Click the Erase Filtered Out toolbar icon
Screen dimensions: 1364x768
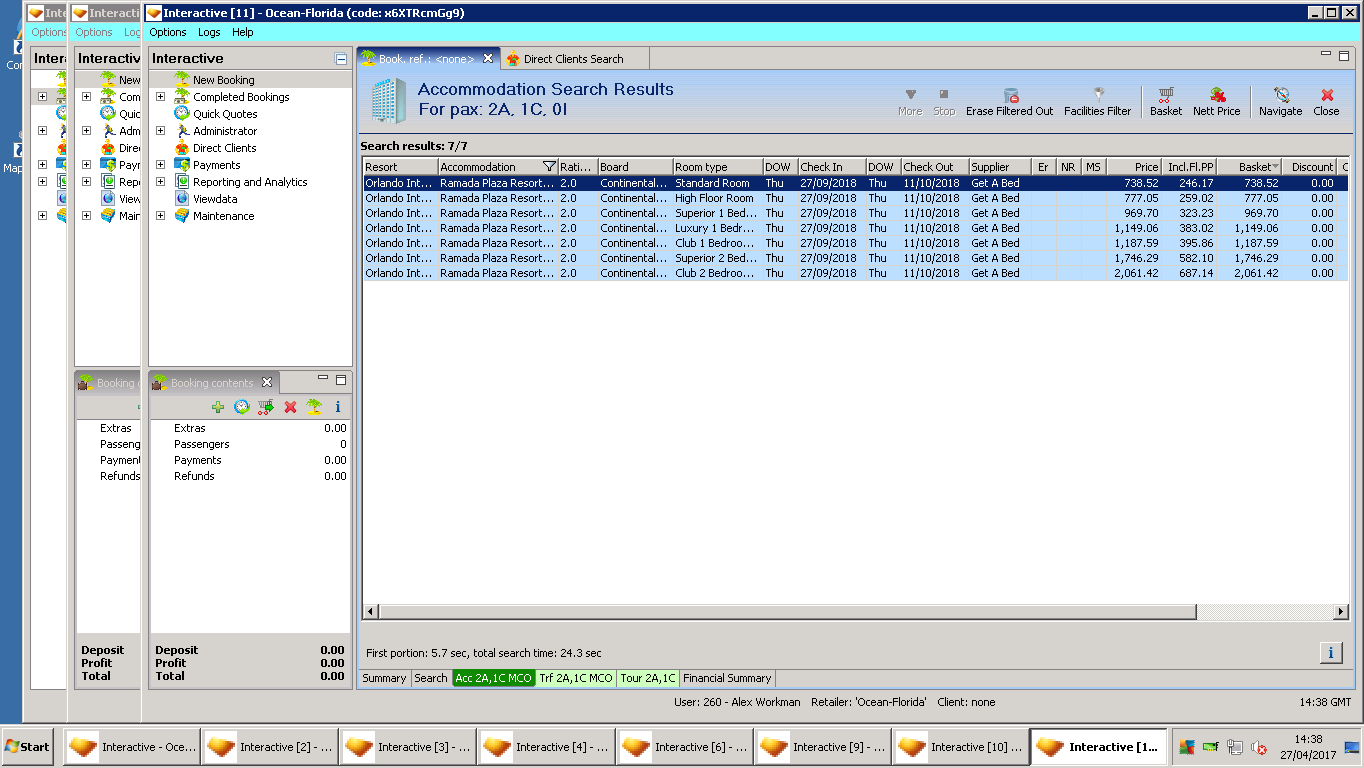pyautogui.click(x=1010, y=95)
